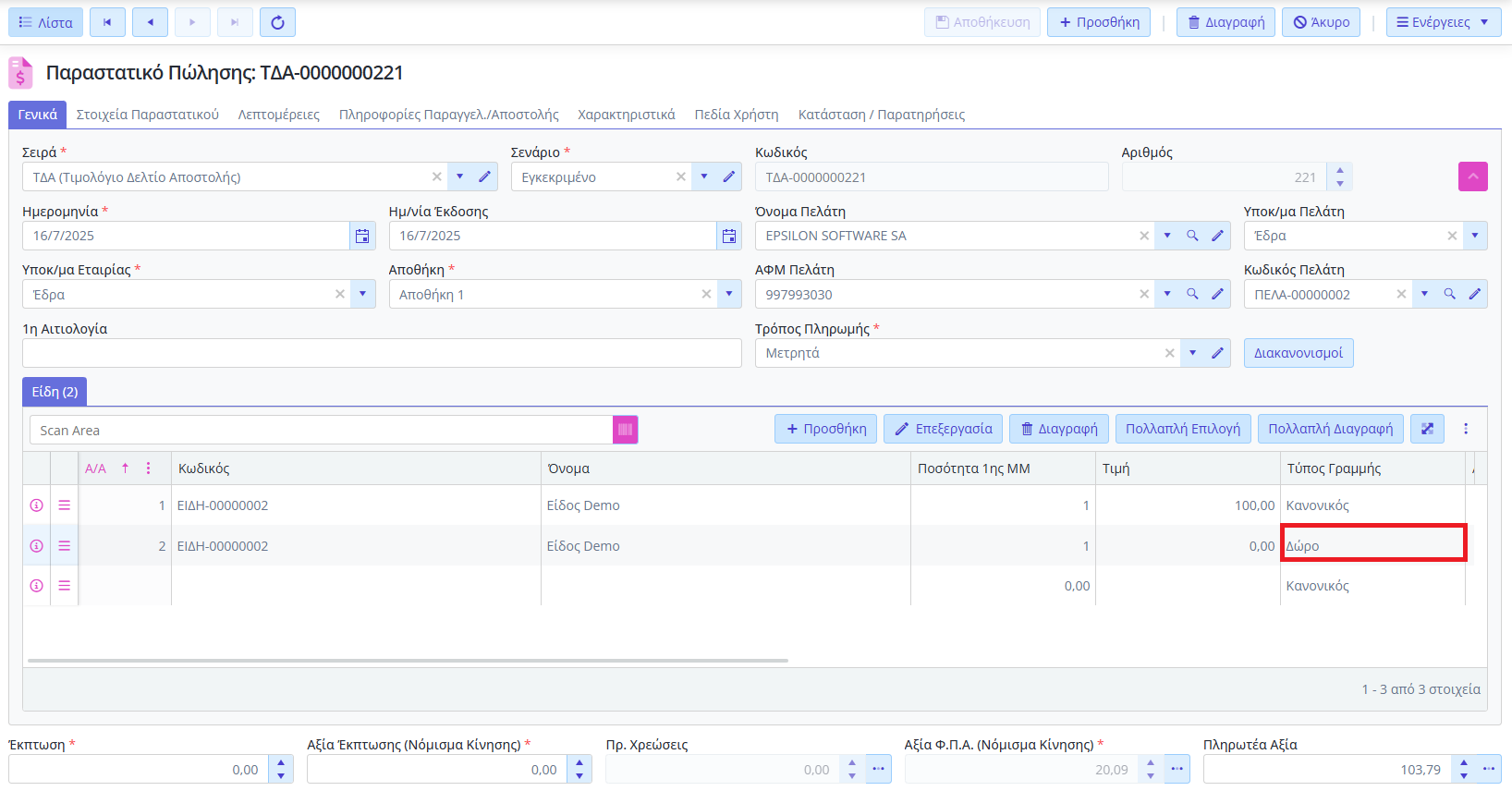Click the search icon for Όνομα Πελάτη
This screenshot has width=1512, height=791.
1192,236
